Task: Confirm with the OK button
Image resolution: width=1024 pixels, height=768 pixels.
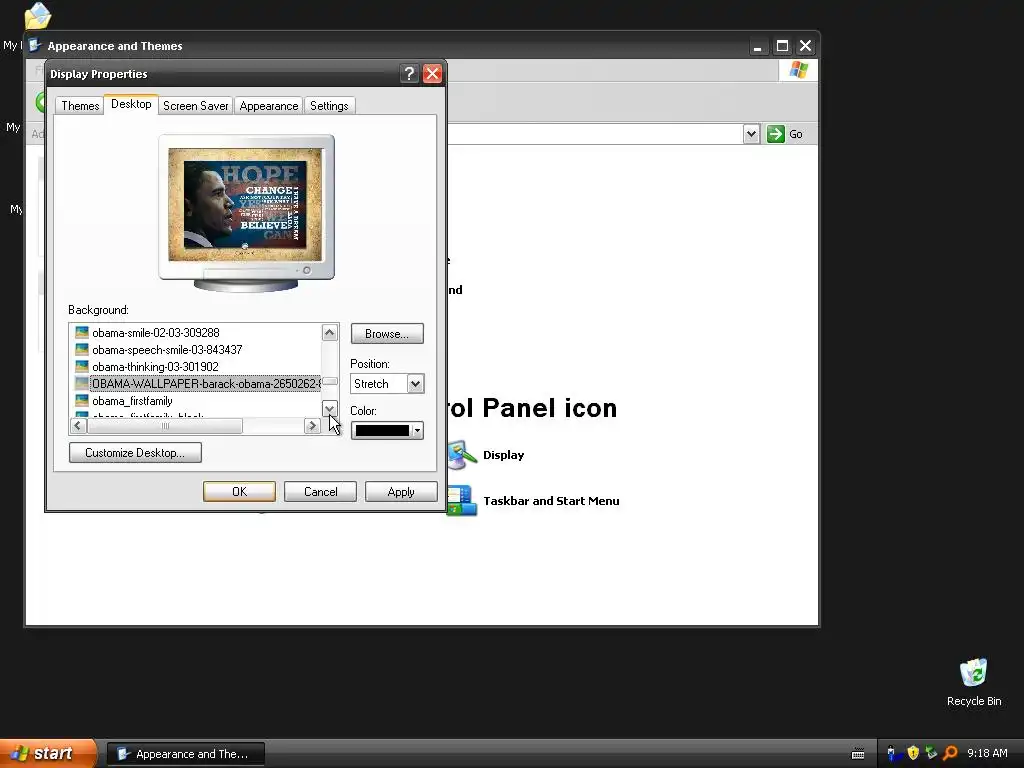Action: pos(239,492)
